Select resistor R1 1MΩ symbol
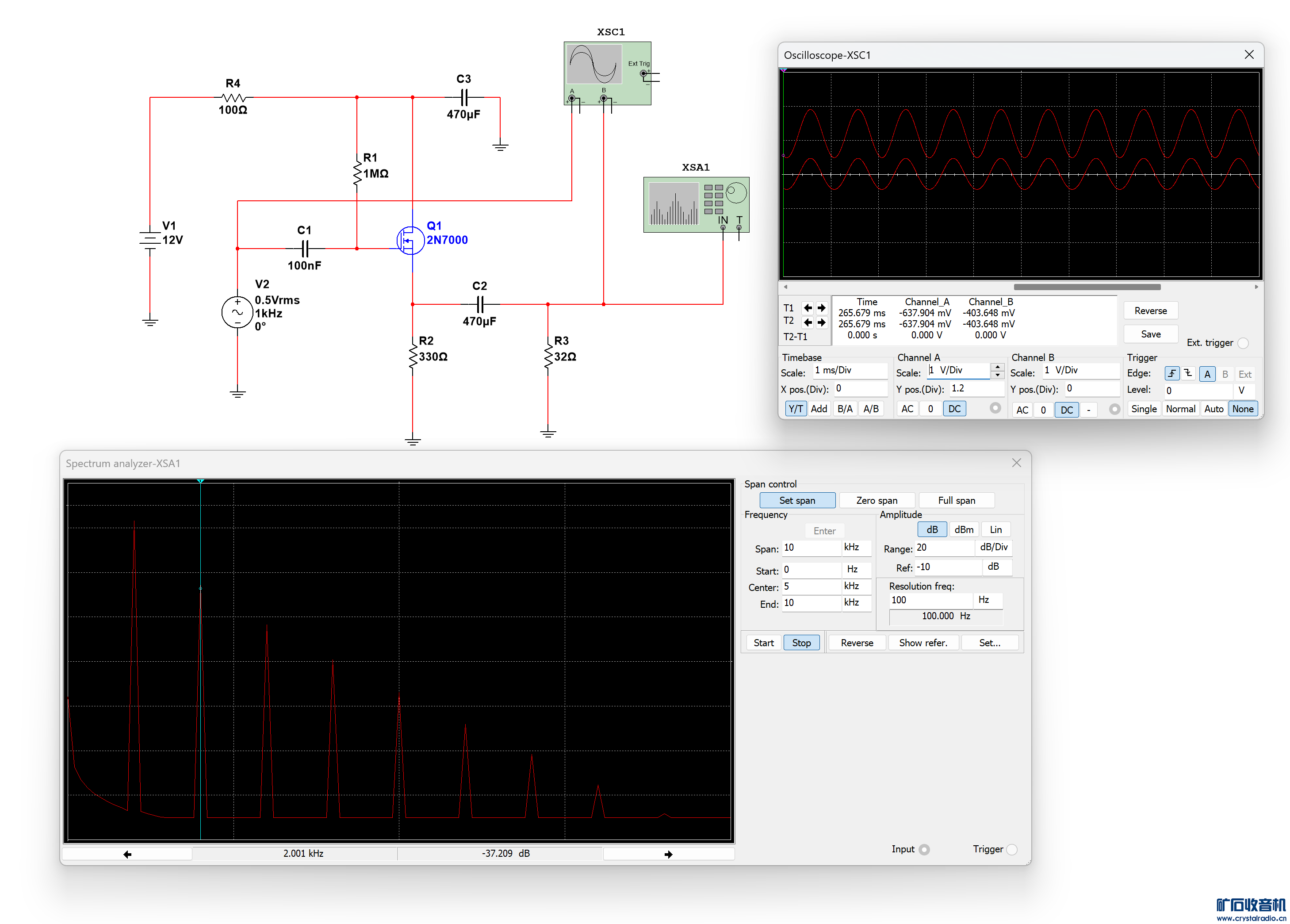The height and width of the screenshot is (924, 1290). pyautogui.click(x=357, y=173)
